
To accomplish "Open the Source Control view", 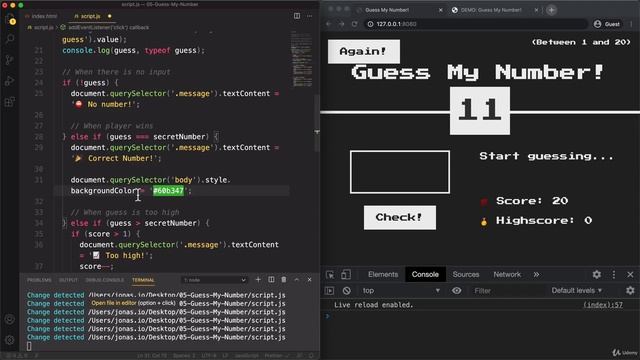I will (10, 60).
